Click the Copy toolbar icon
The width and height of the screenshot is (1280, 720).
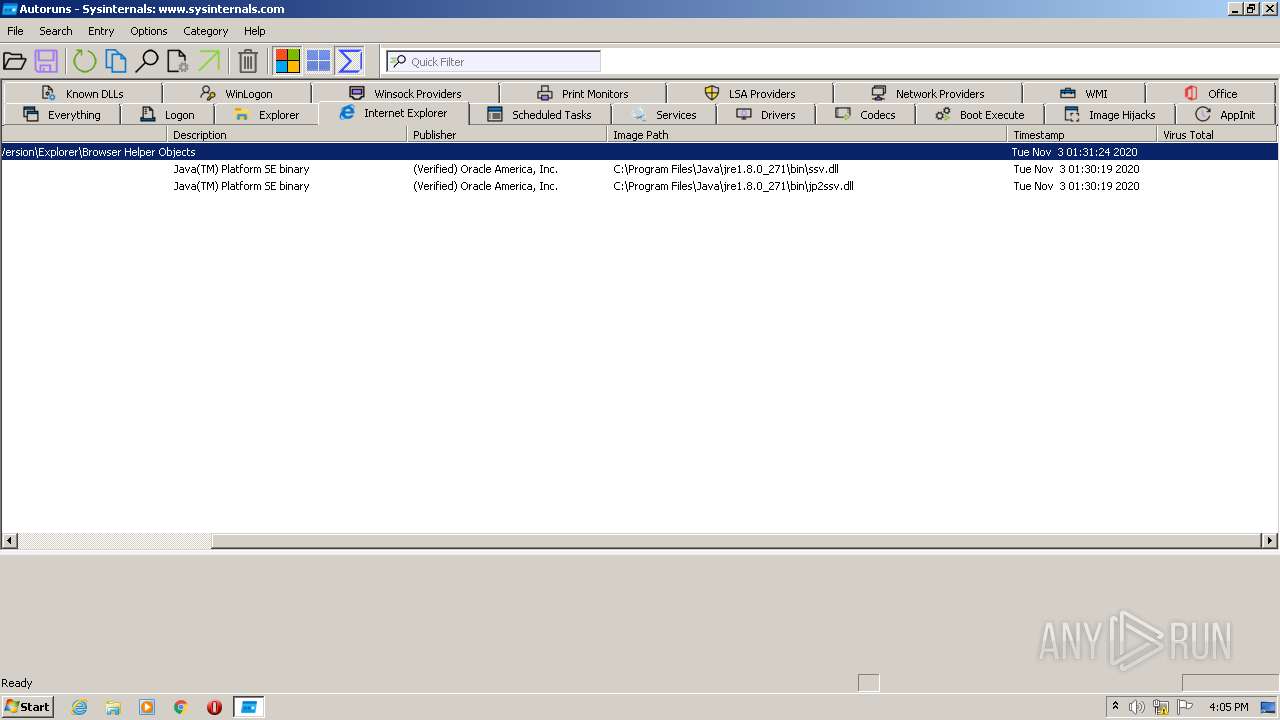(x=116, y=61)
